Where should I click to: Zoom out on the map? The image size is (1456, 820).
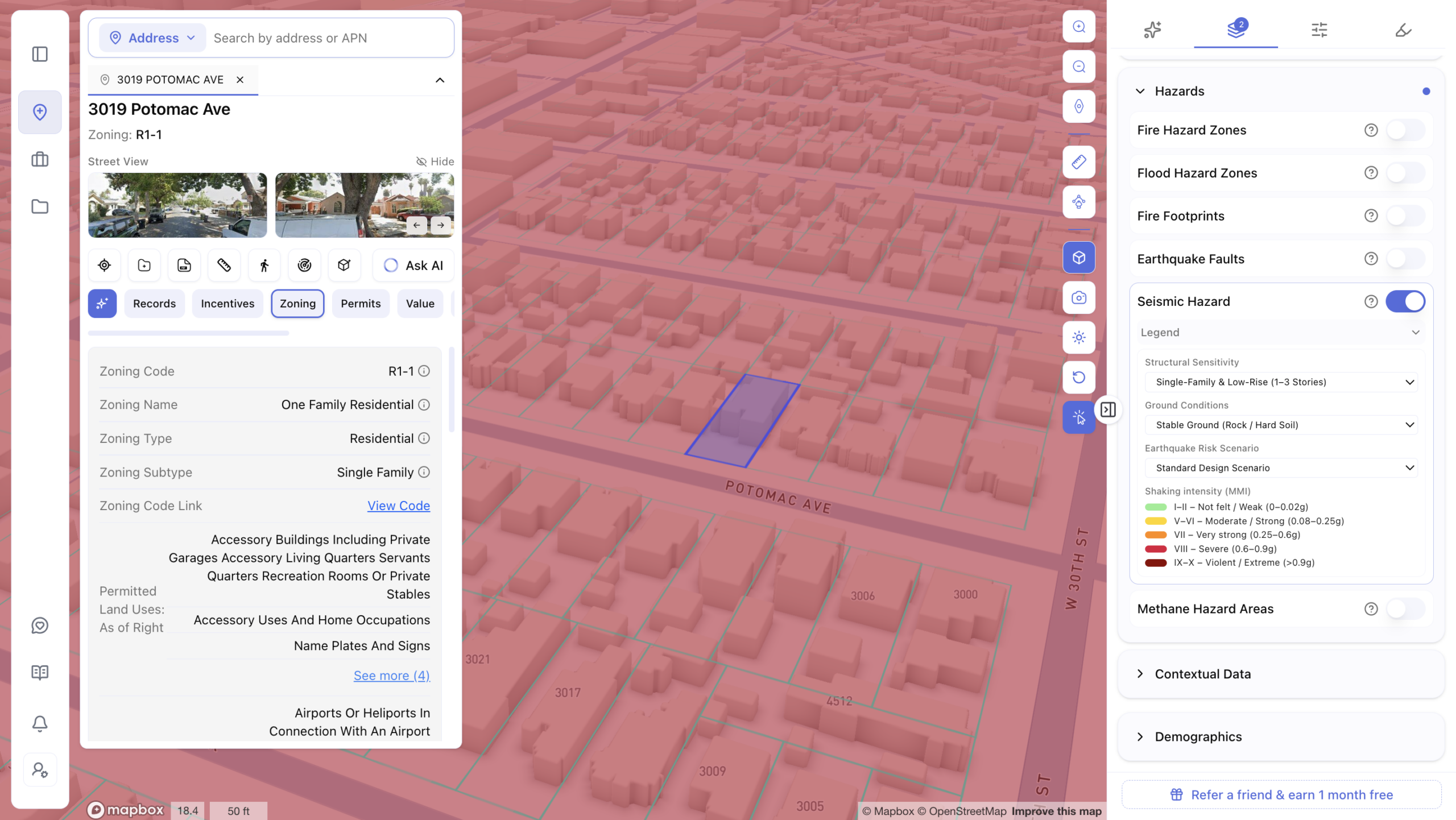[1079, 67]
